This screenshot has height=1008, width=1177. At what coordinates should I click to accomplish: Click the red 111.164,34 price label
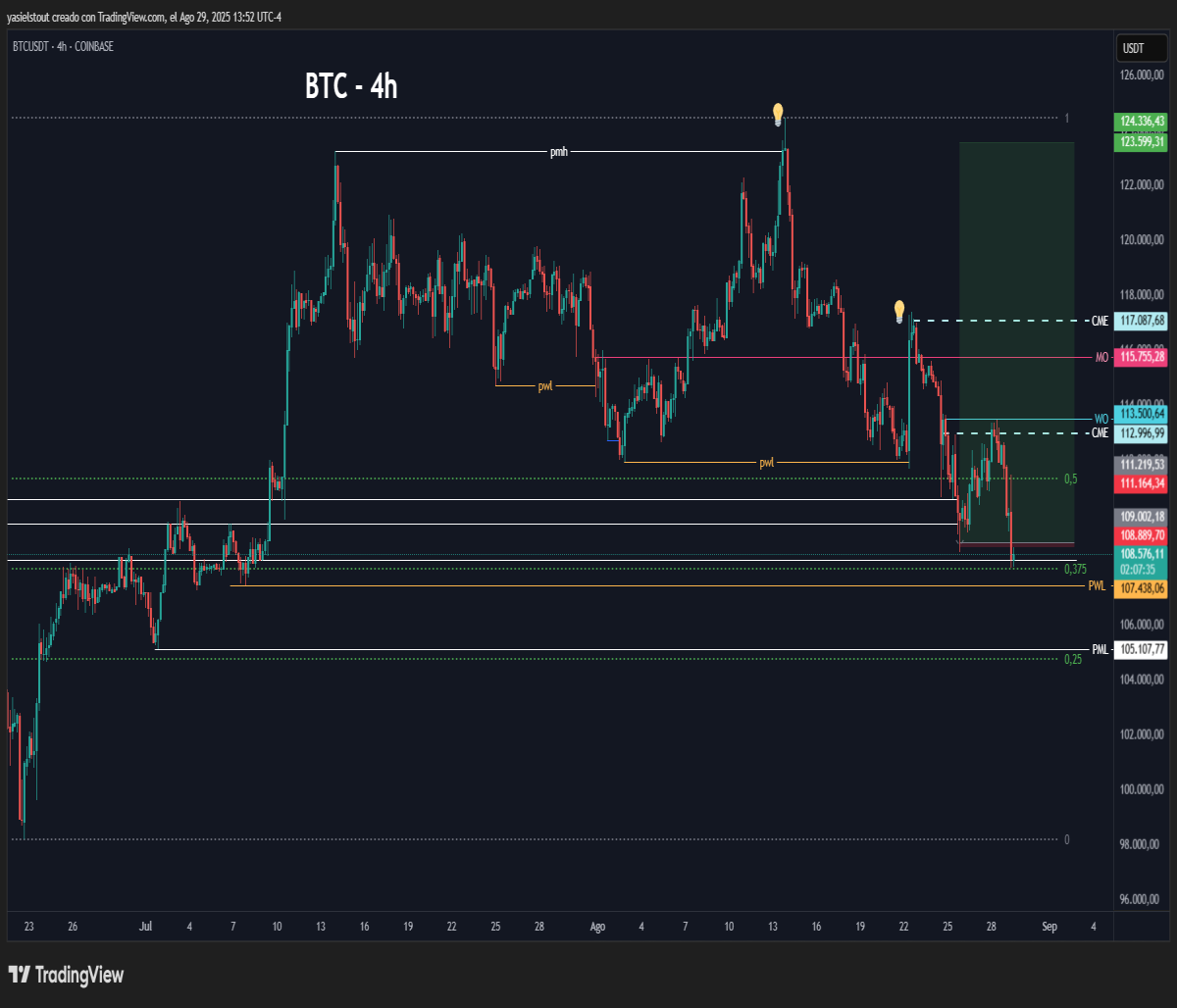[1142, 483]
